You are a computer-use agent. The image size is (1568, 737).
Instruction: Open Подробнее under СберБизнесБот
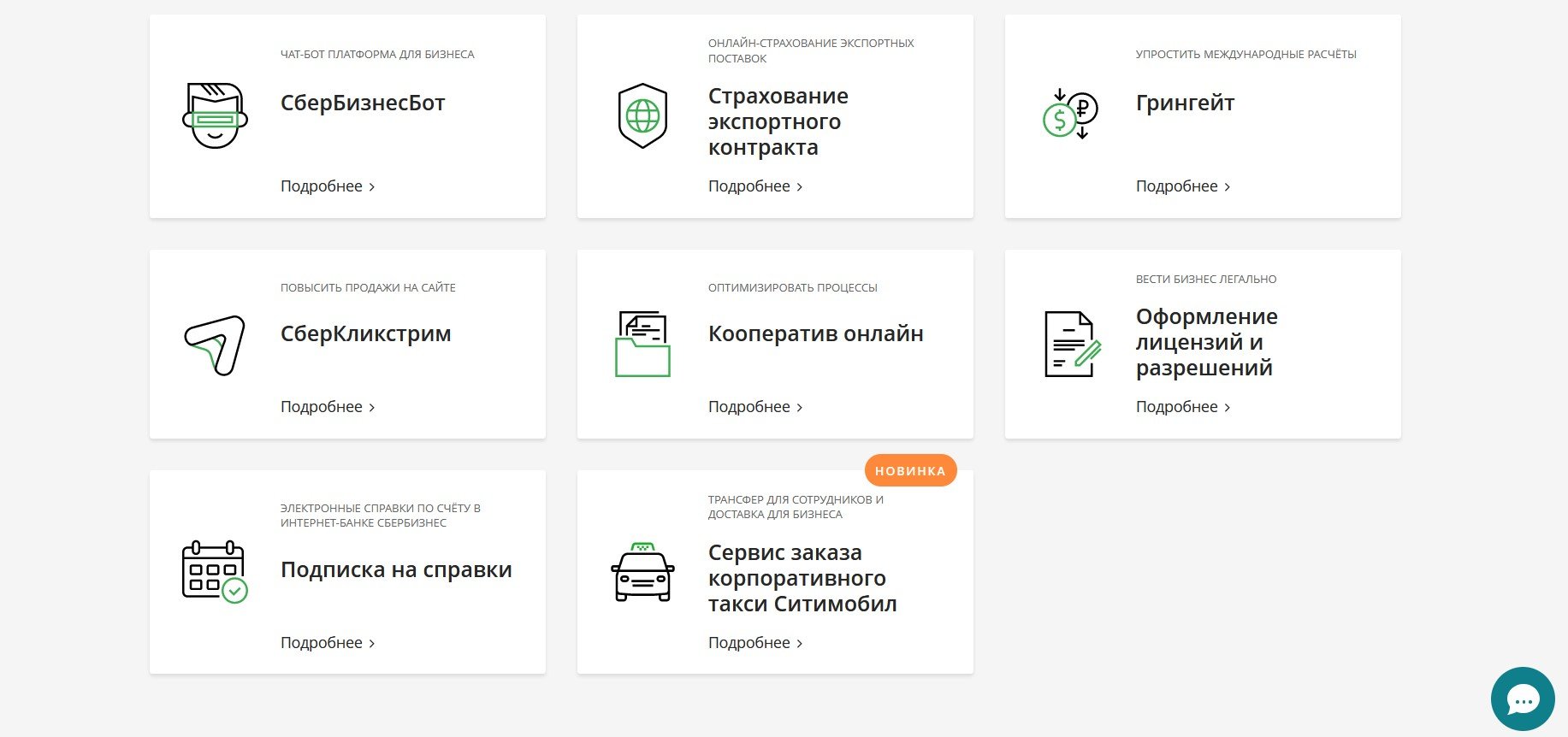click(328, 186)
